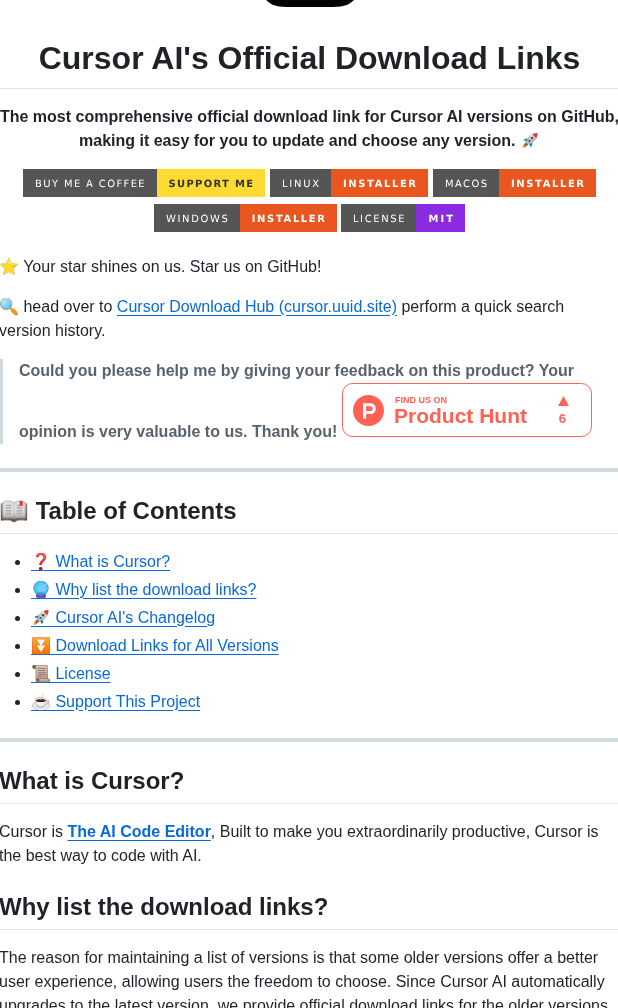Click the Product Hunt badge
Screen dimensions: 618x1008
466,410
